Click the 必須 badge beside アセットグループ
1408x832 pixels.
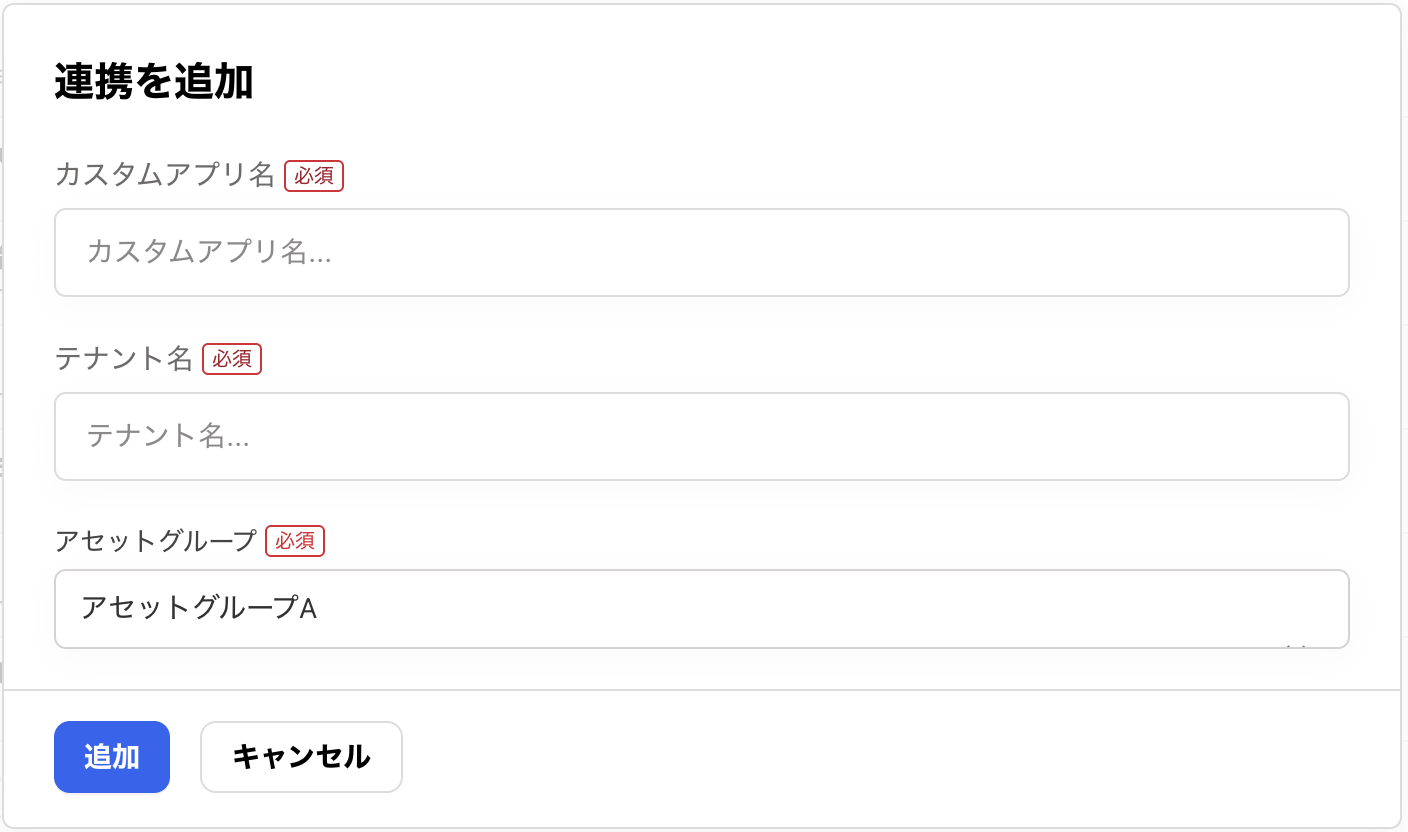click(295, 541)
